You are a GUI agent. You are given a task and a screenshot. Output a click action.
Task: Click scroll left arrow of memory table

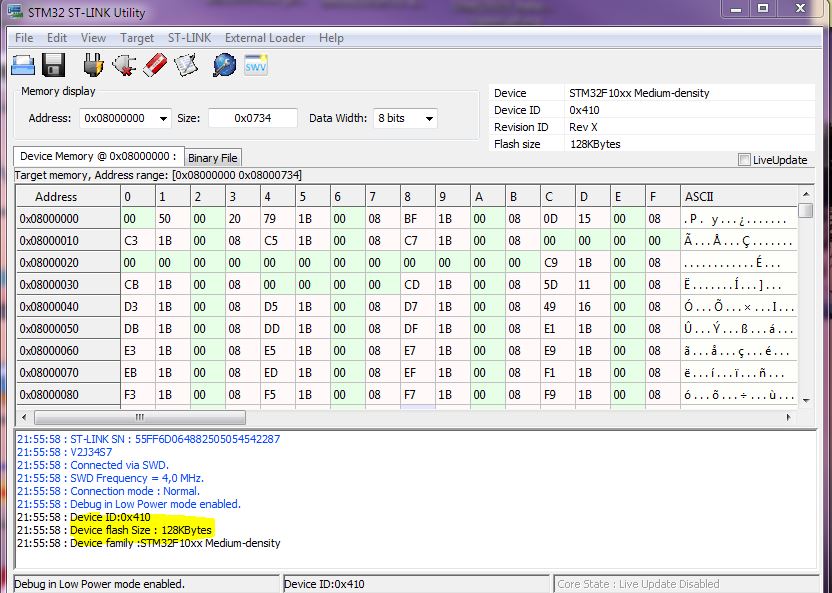(x=24, y=417)
